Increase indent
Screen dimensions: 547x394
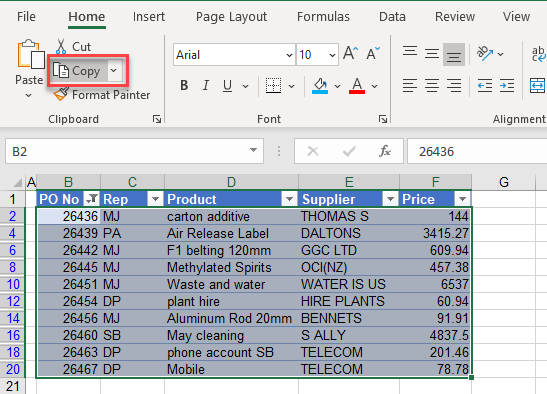(507, 86)
